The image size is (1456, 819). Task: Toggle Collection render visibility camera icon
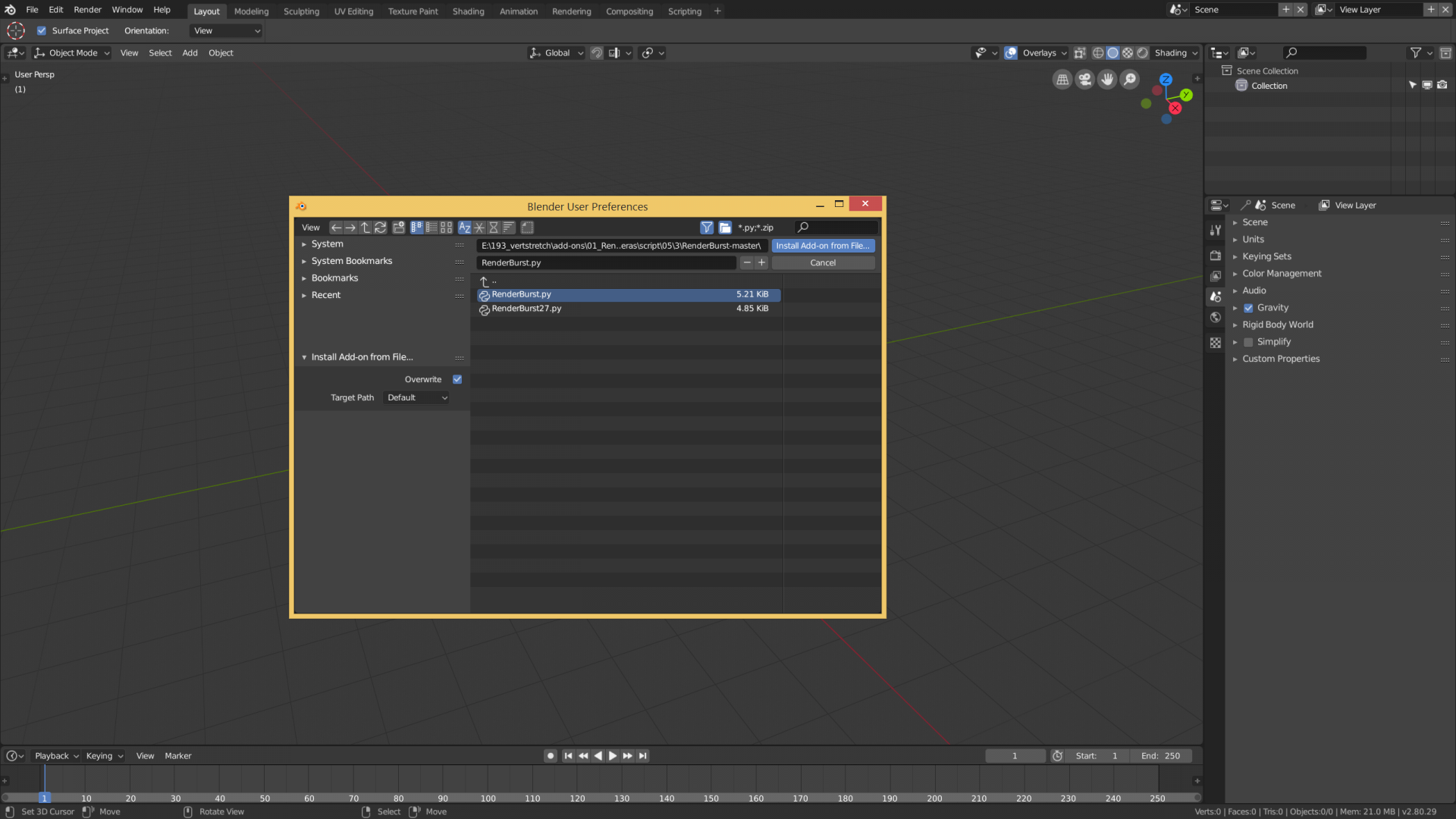tap(1442, 86)
